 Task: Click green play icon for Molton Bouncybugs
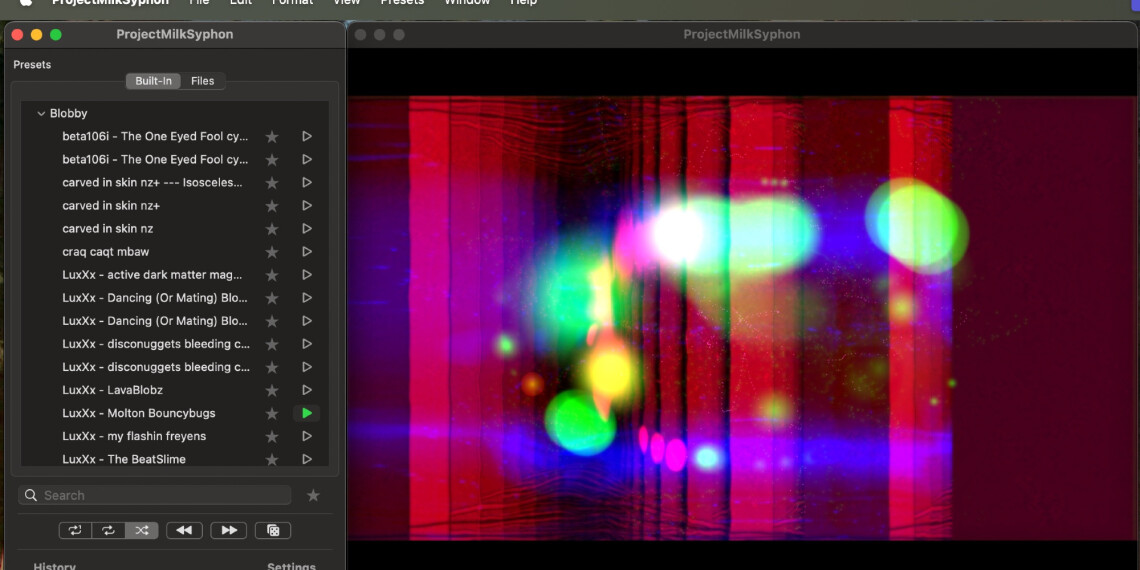pos(307,413)
